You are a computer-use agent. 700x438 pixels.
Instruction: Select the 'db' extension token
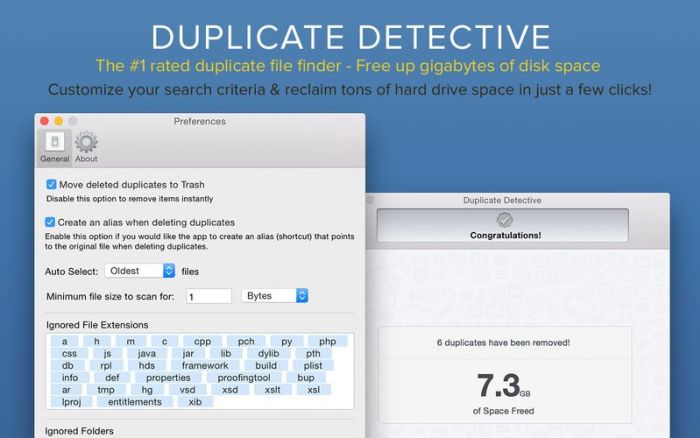pyautogui.click(x=68, y=365)
